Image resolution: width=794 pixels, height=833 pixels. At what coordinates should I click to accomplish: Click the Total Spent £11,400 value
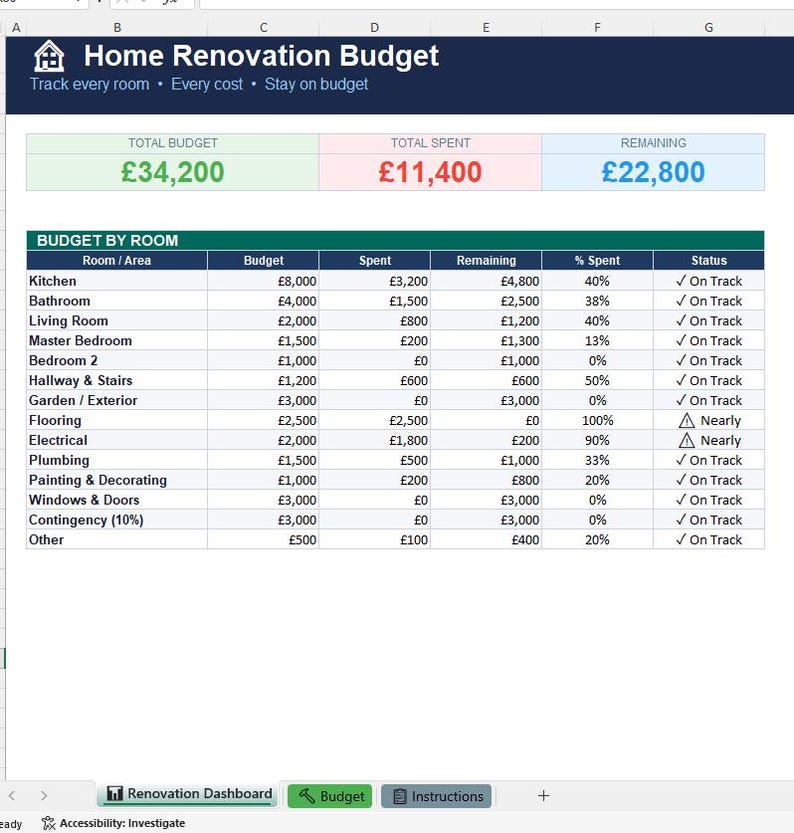(430, 172)
